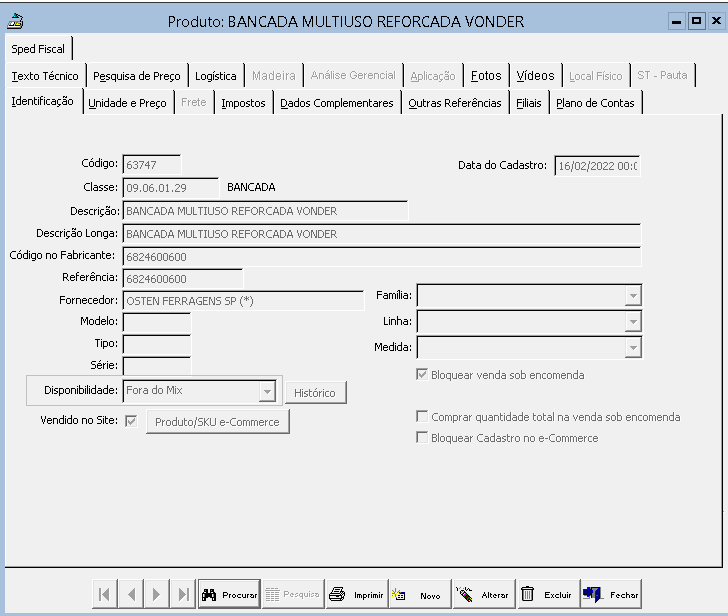Click the Série field
This screenshot has width=728, height=616.
point(157,366)
